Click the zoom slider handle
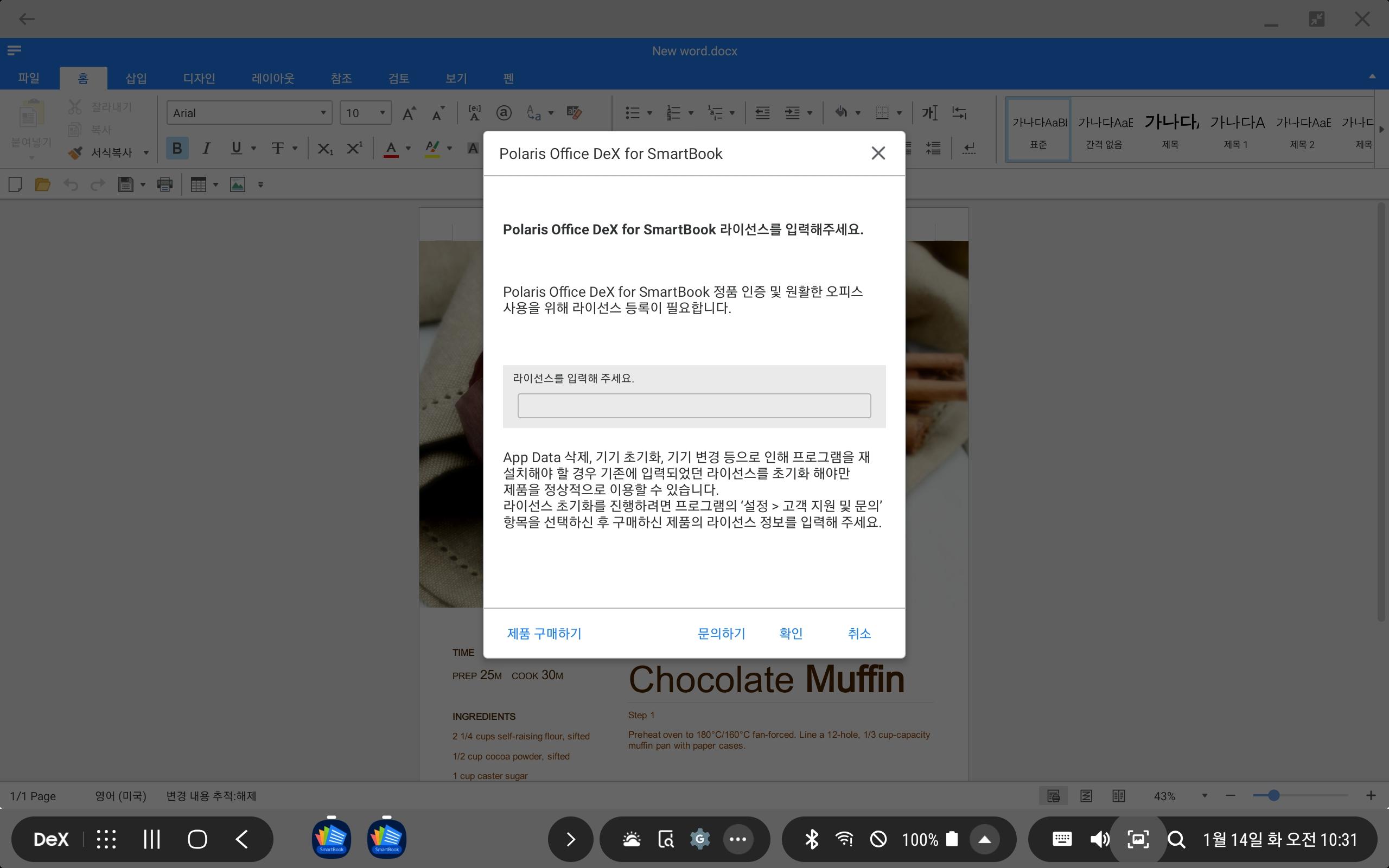 1273,795
